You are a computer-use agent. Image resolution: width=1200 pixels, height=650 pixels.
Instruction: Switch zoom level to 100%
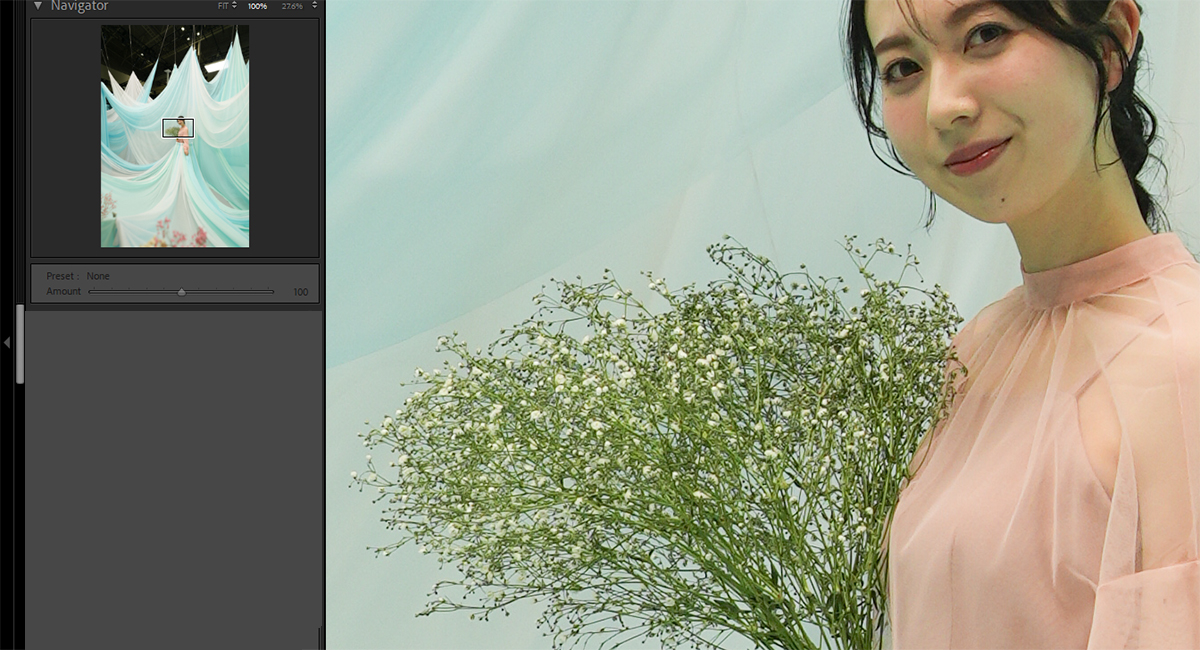(x=257, y=6)
